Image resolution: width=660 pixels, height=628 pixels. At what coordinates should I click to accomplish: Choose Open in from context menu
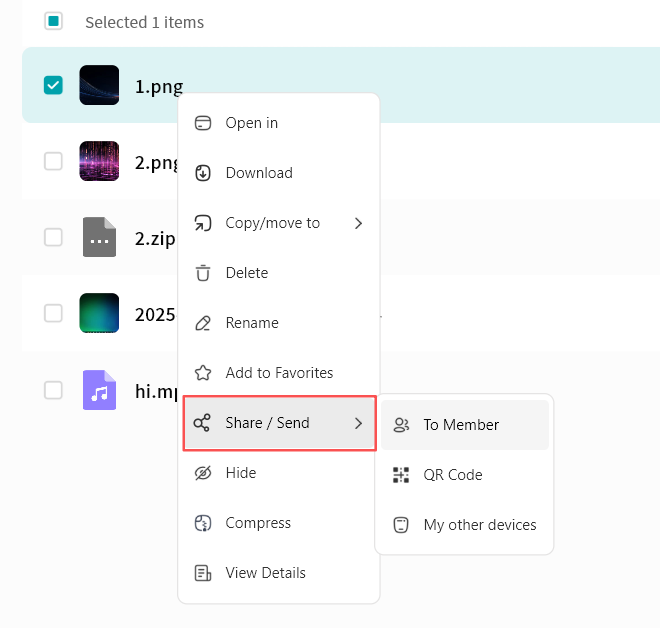[252, 123]
